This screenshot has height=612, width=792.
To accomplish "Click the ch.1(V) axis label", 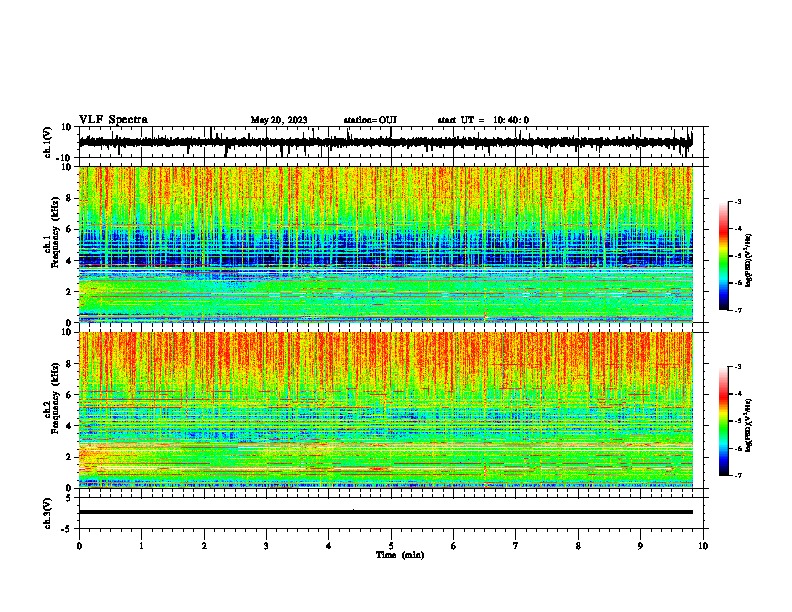I will 48,142.
